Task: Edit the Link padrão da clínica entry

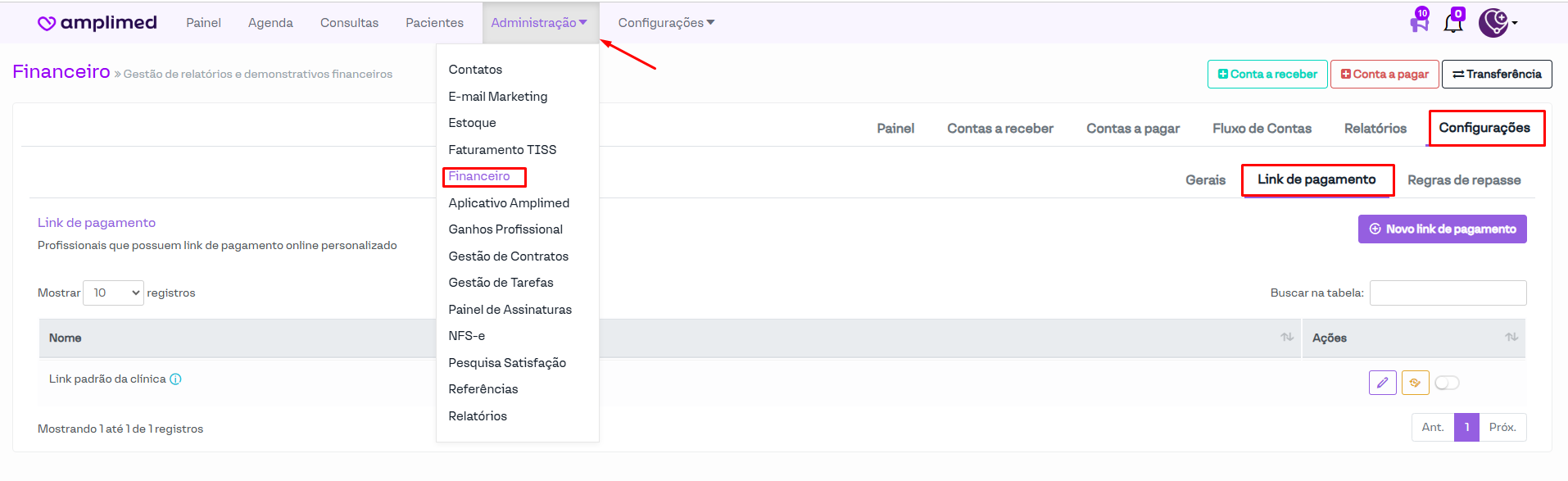Action: point(1382,383)
